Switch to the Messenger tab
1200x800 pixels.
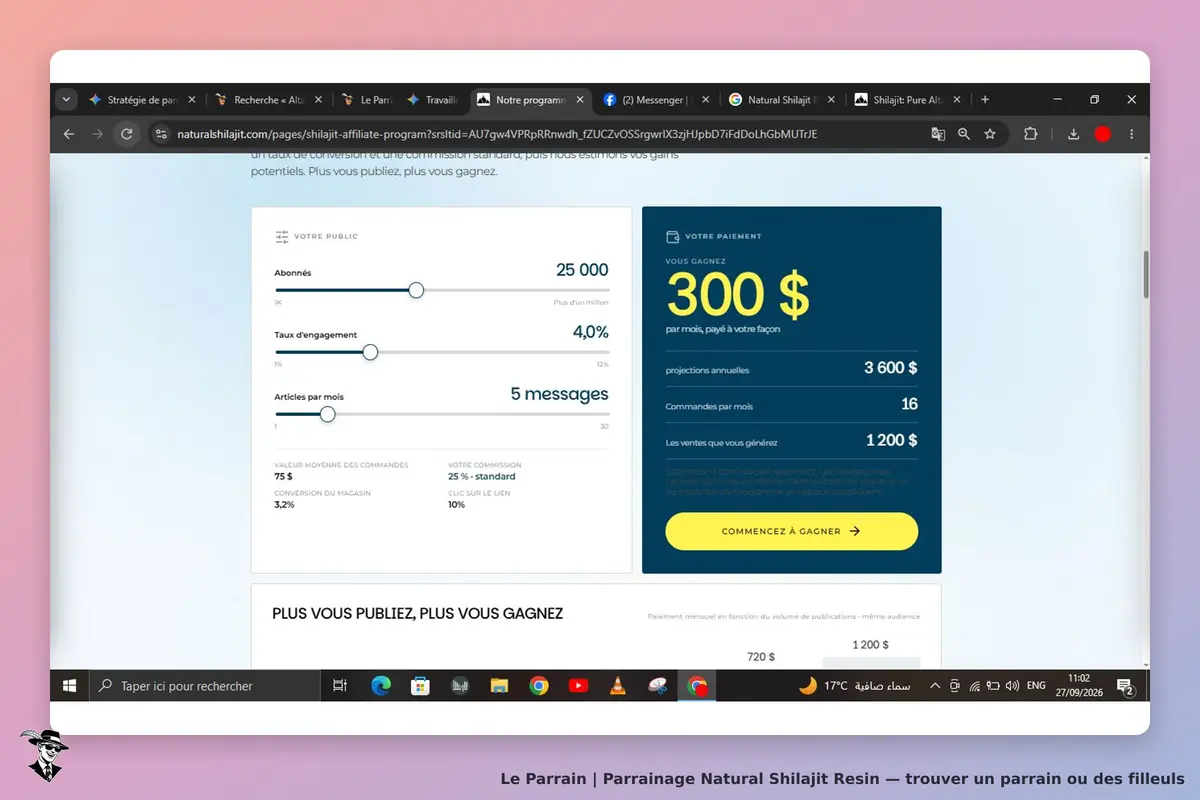[657, 100]
